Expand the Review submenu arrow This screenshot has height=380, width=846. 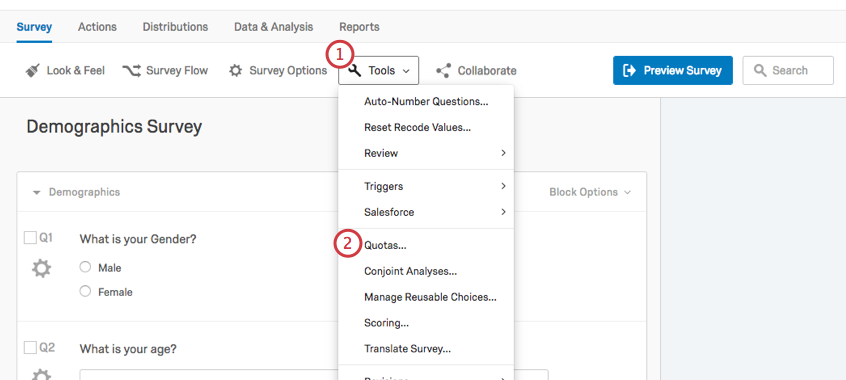pos(503,153)
